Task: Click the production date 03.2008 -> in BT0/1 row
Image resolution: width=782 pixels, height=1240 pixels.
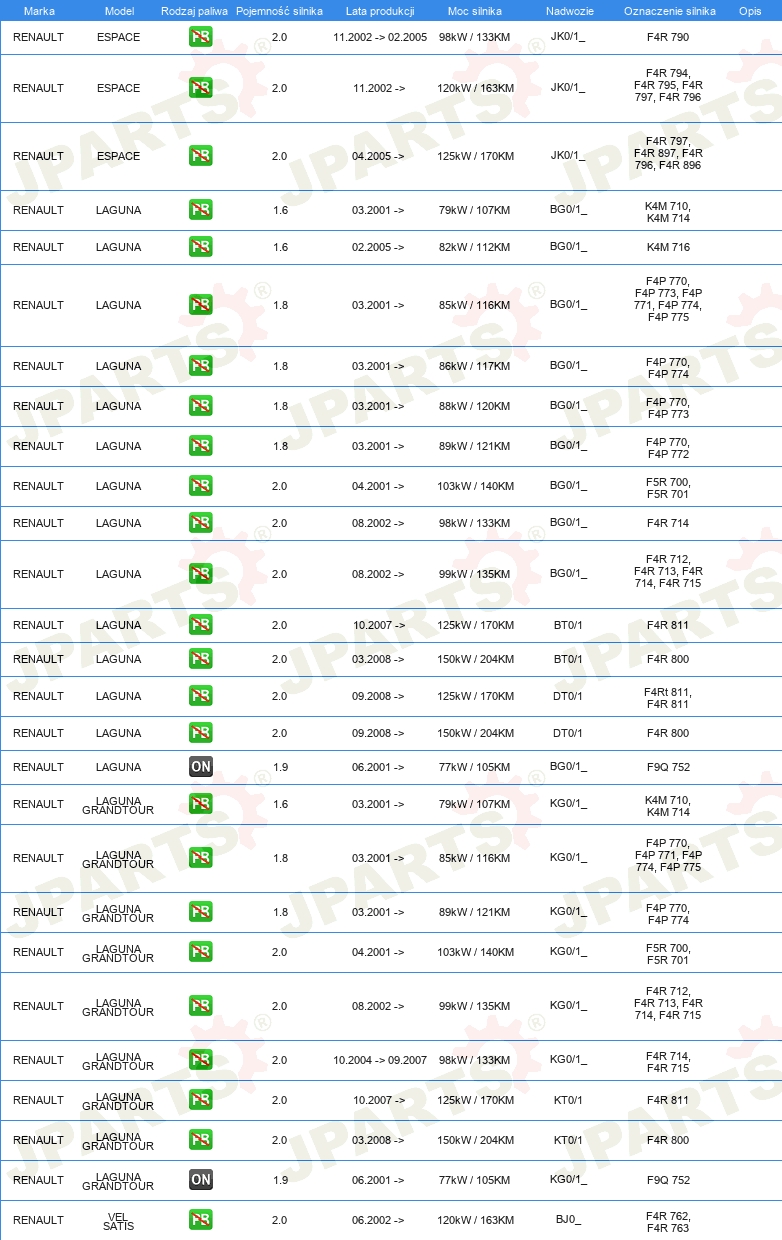Action: [378, 659]
